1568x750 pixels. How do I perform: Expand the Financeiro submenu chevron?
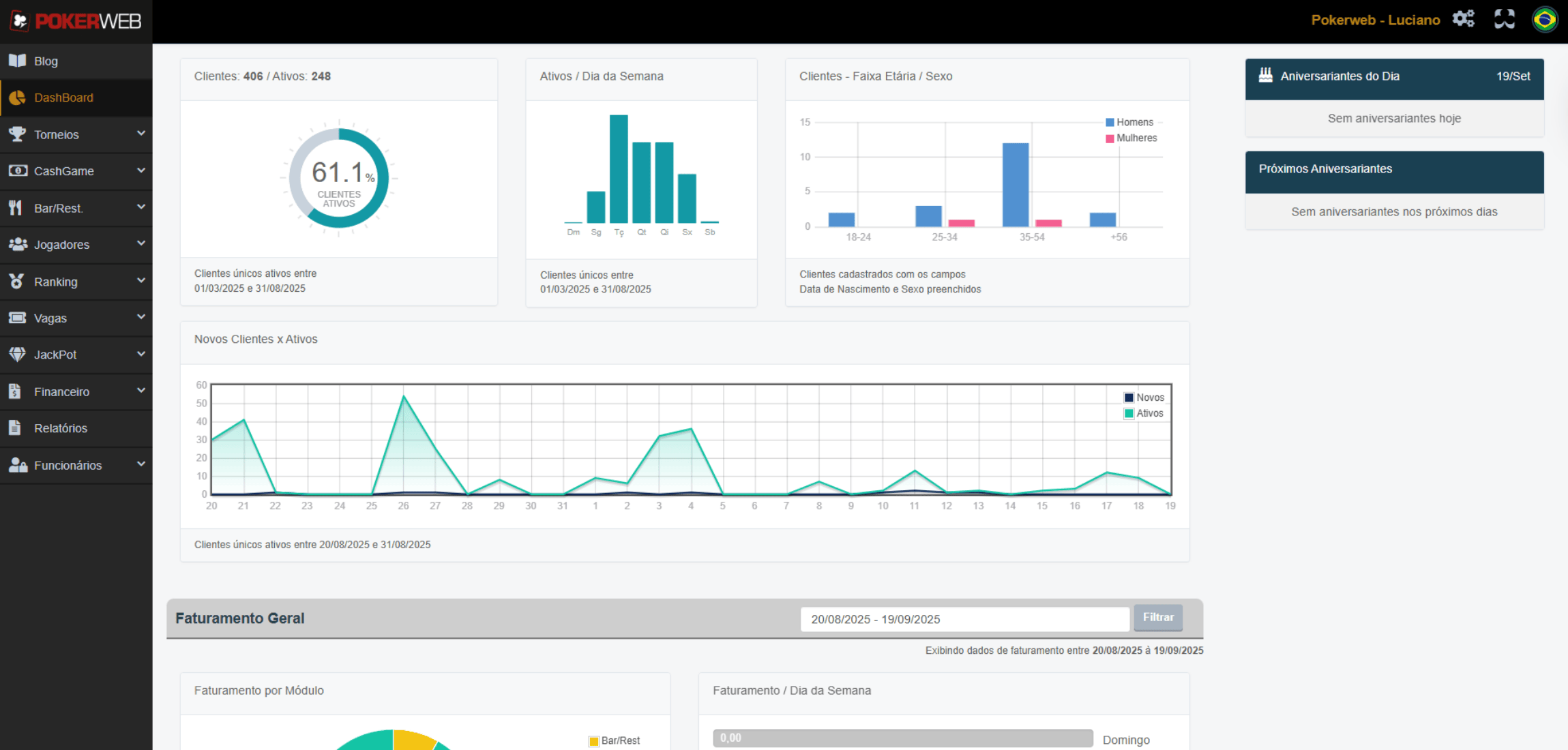[x=141, y=391]
